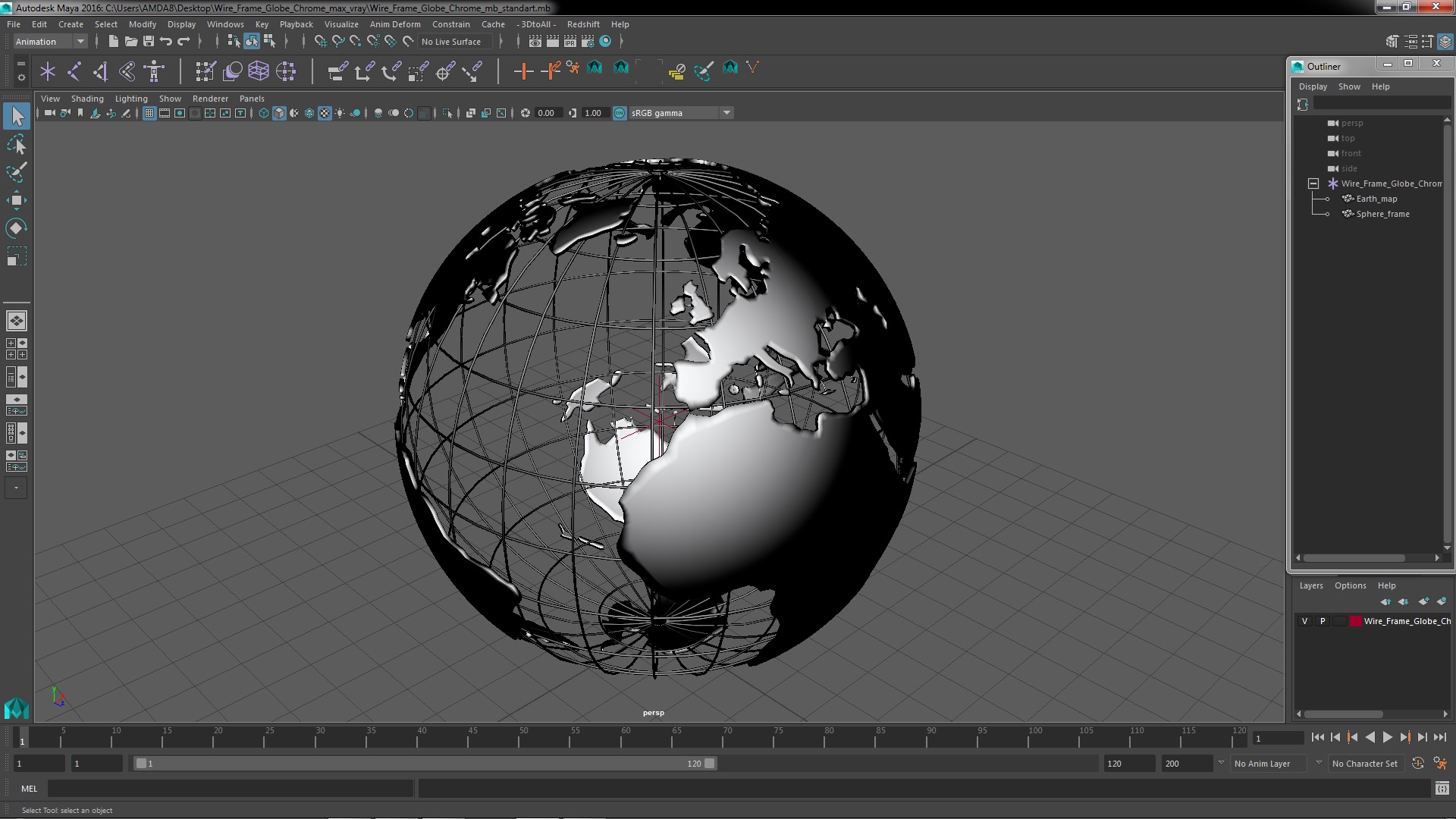Open the Constrain menu
The width and height of the screenshot is (1456, 819).
coord(450,24)
